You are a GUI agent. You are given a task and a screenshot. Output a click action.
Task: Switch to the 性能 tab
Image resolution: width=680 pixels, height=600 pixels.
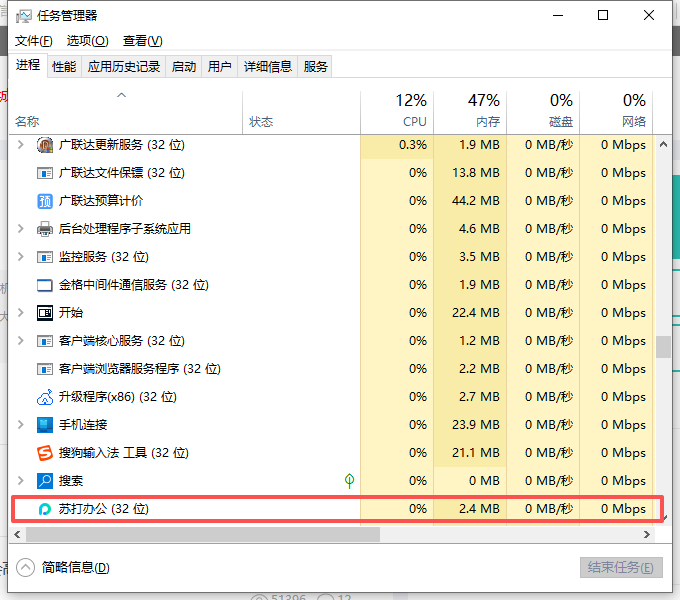click(64, 66)
